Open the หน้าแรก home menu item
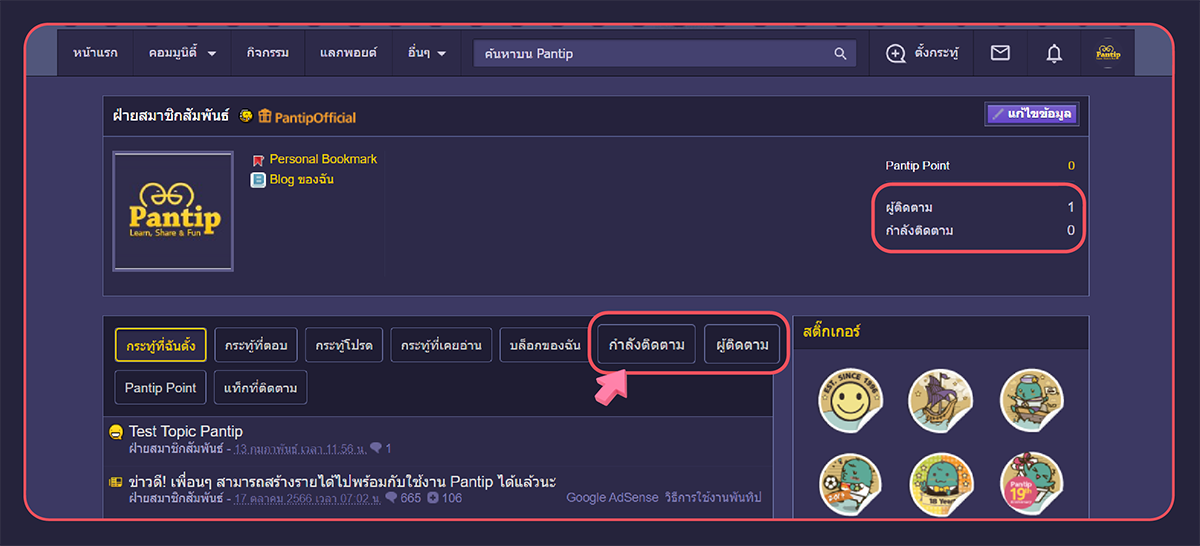 tap(96, 53)
